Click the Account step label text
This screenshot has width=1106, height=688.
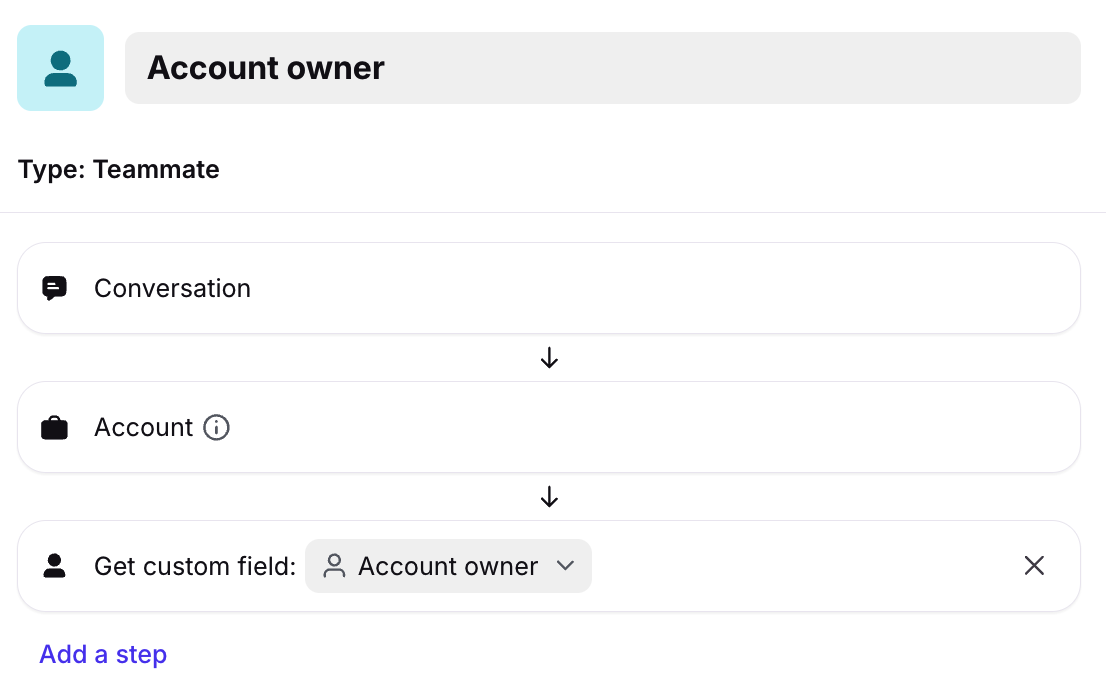pyautogui.click(x=143, y=428)
